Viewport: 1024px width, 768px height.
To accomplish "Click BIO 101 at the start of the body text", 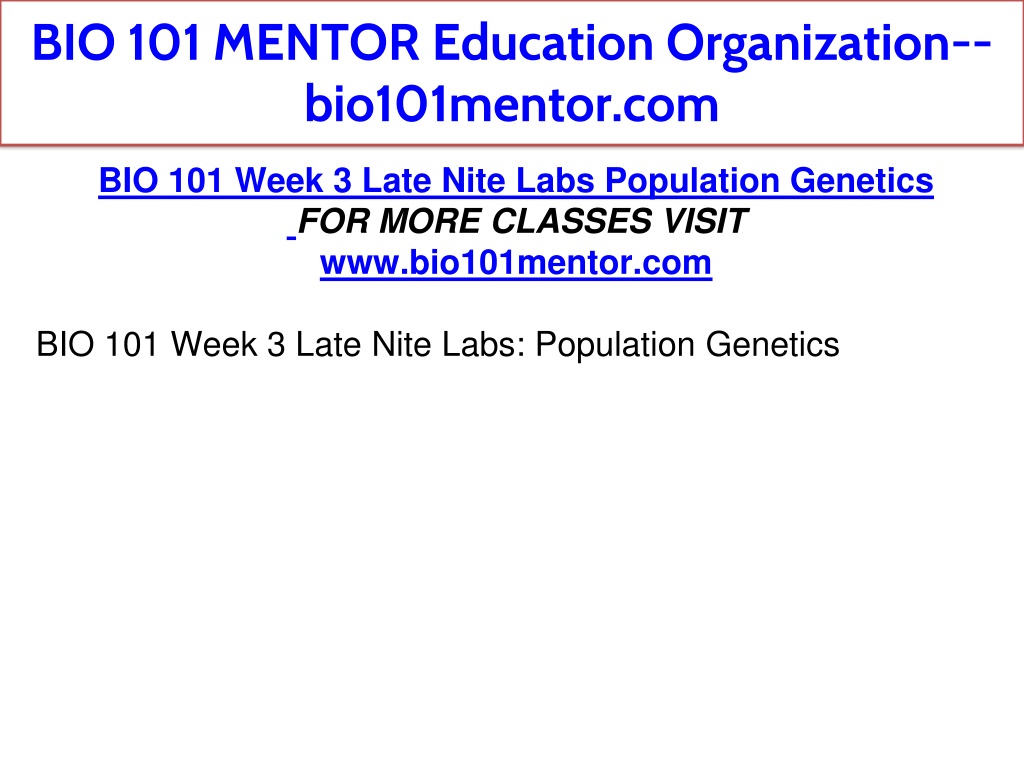I will click(x=97, y=344).
